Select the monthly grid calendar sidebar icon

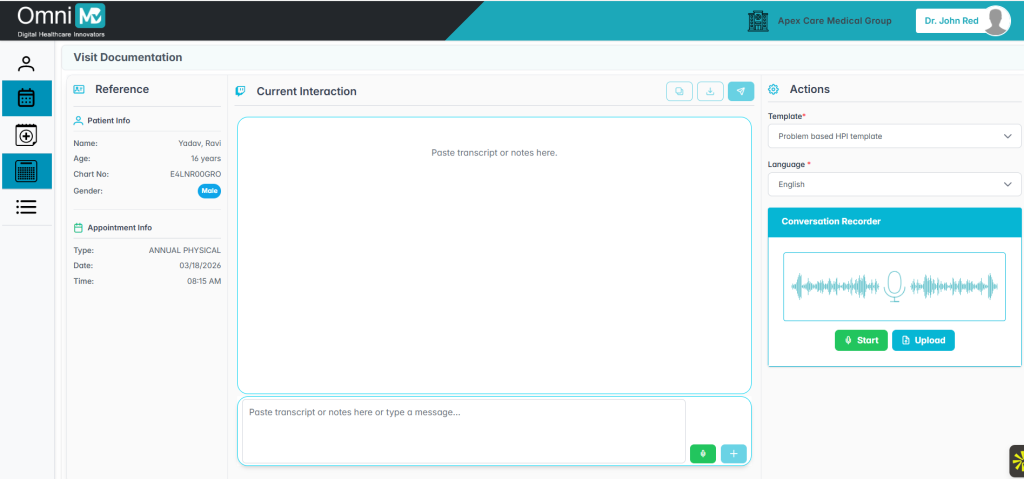pos(27,171)
